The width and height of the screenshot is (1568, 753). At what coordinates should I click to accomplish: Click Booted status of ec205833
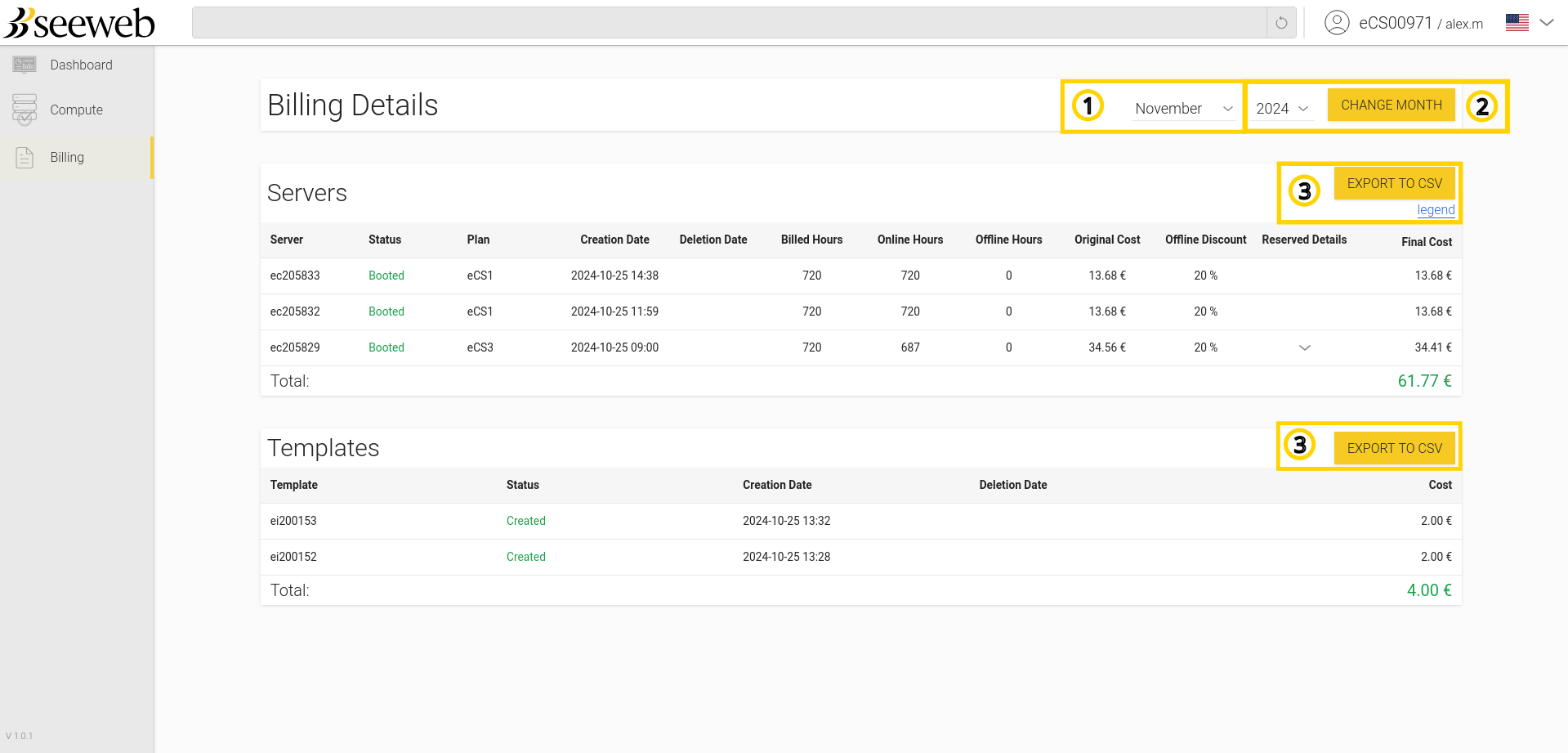pyautogui.click(x=386, y=276)
